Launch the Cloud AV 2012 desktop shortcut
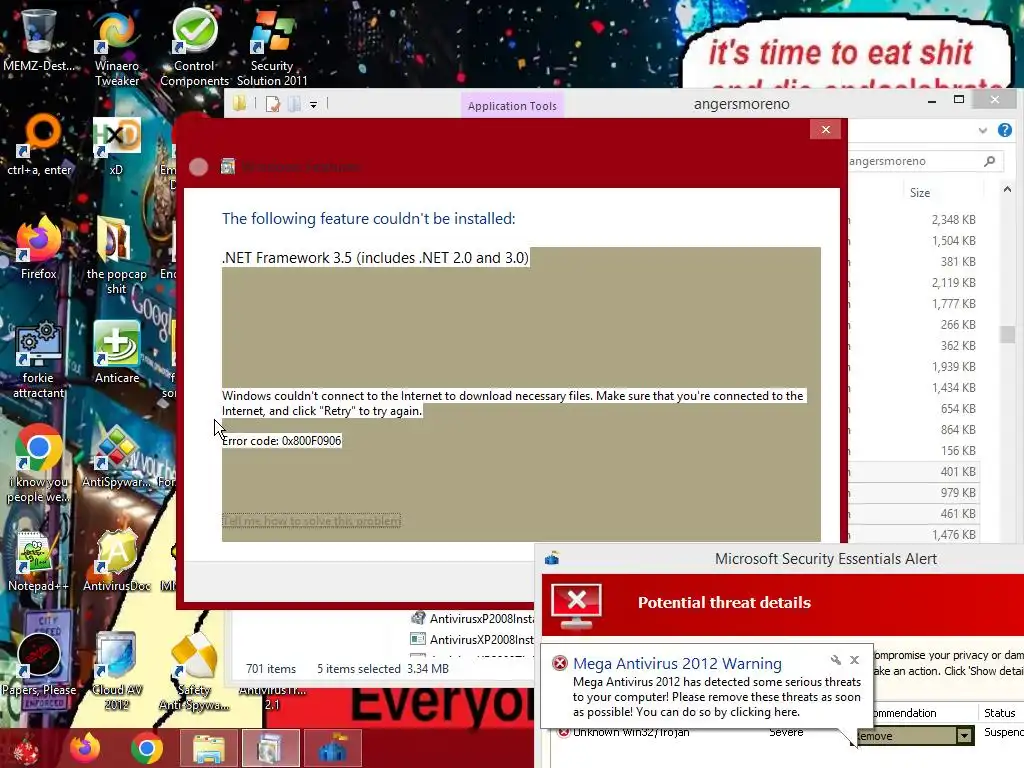Image resolution: width=1024 pixels, height=768 pixels. (x=116, y=671)
